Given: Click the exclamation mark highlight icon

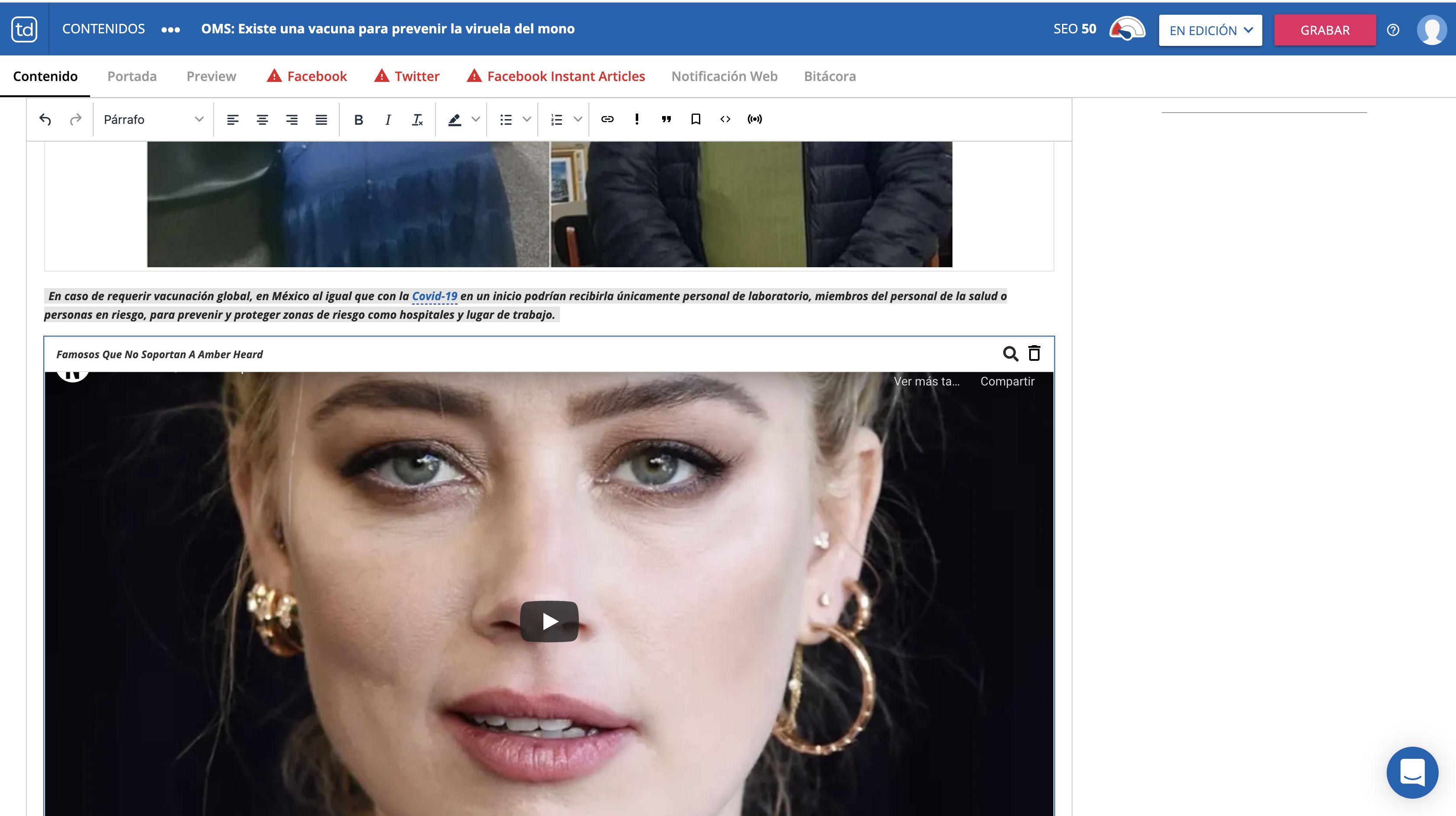Looking at the screenshot, I should pos(637,119).
